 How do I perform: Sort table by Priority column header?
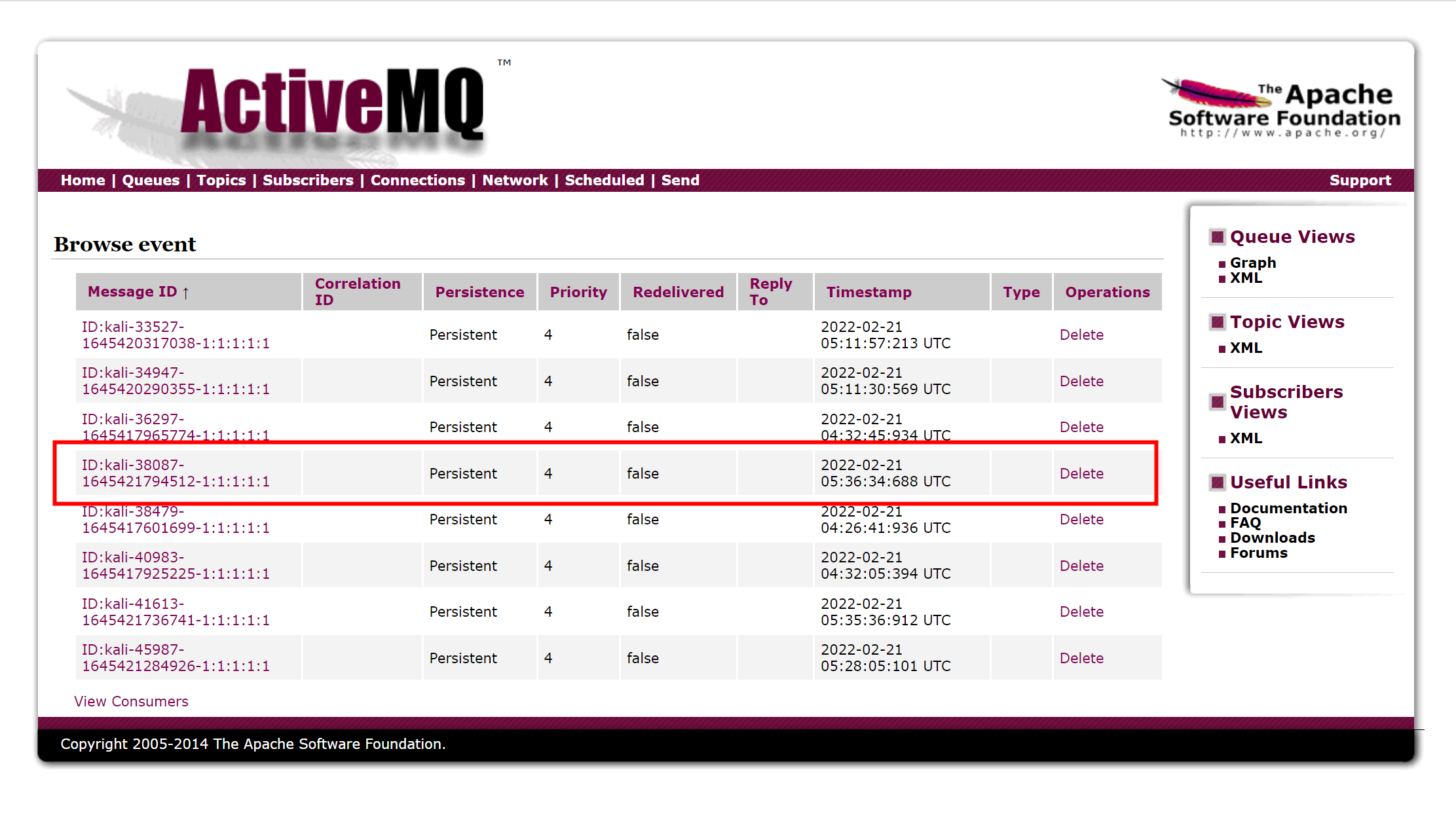click(x=578, y=292)
